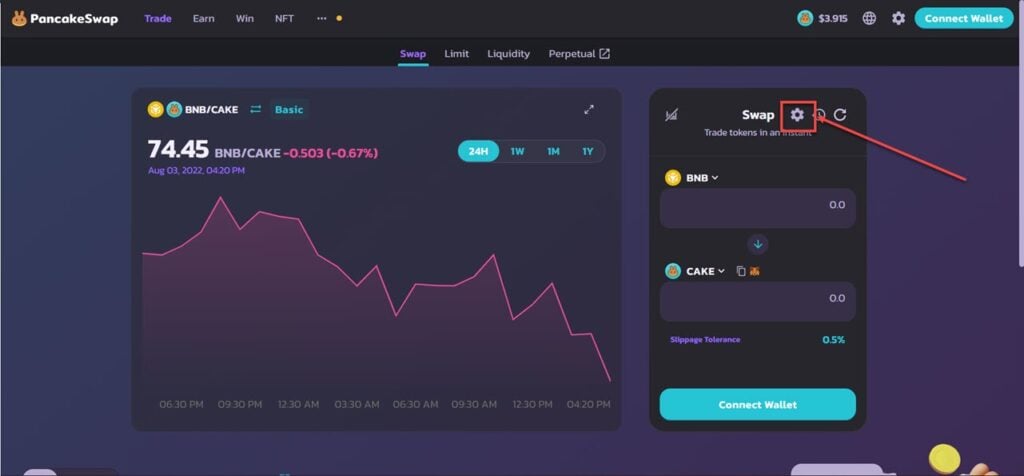Click the CAKE coin icon in chart header
1024x476 pixels.
click(x=174, y=110)
